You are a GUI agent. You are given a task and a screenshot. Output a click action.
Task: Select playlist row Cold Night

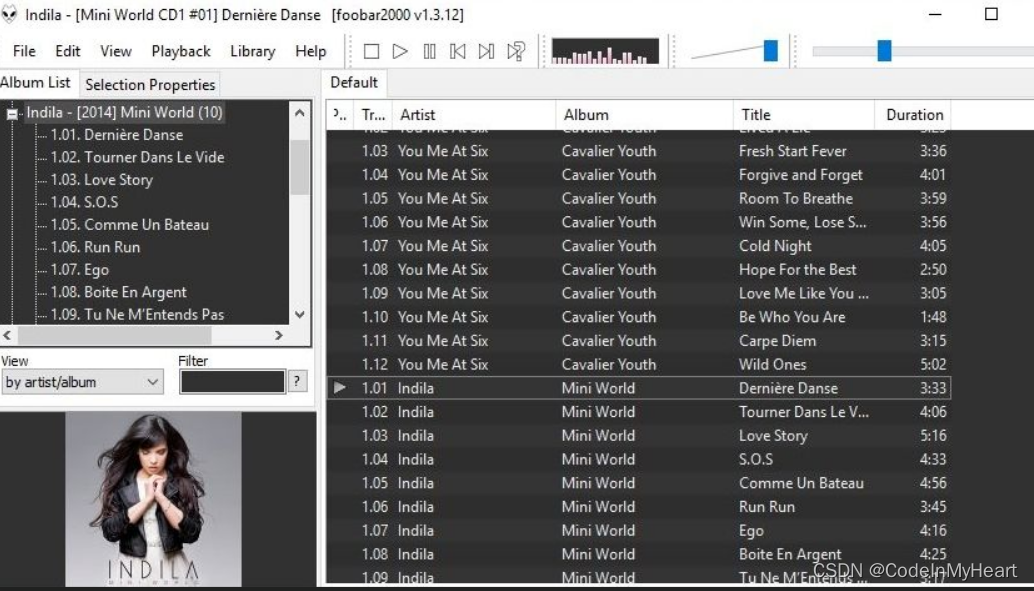[638, 246]
